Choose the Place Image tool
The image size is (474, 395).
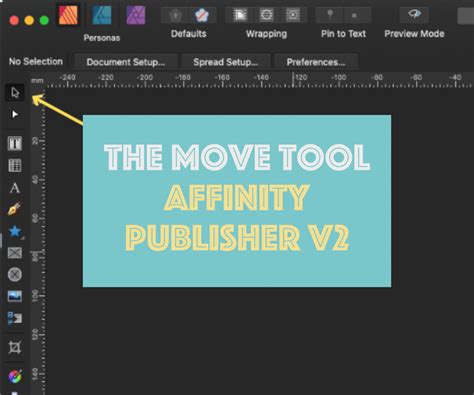[15, 296]
